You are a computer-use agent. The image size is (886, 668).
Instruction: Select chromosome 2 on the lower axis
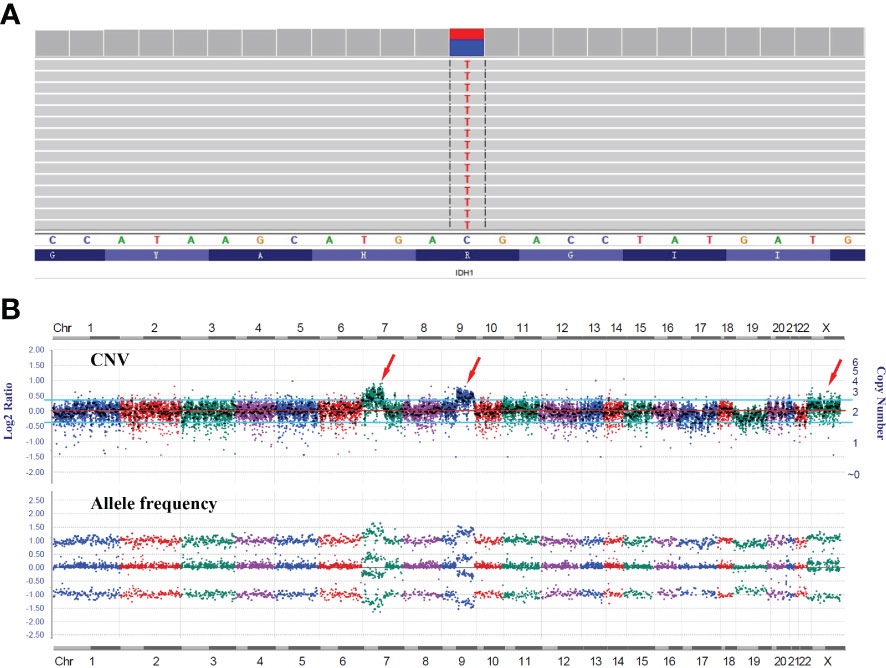156,661
